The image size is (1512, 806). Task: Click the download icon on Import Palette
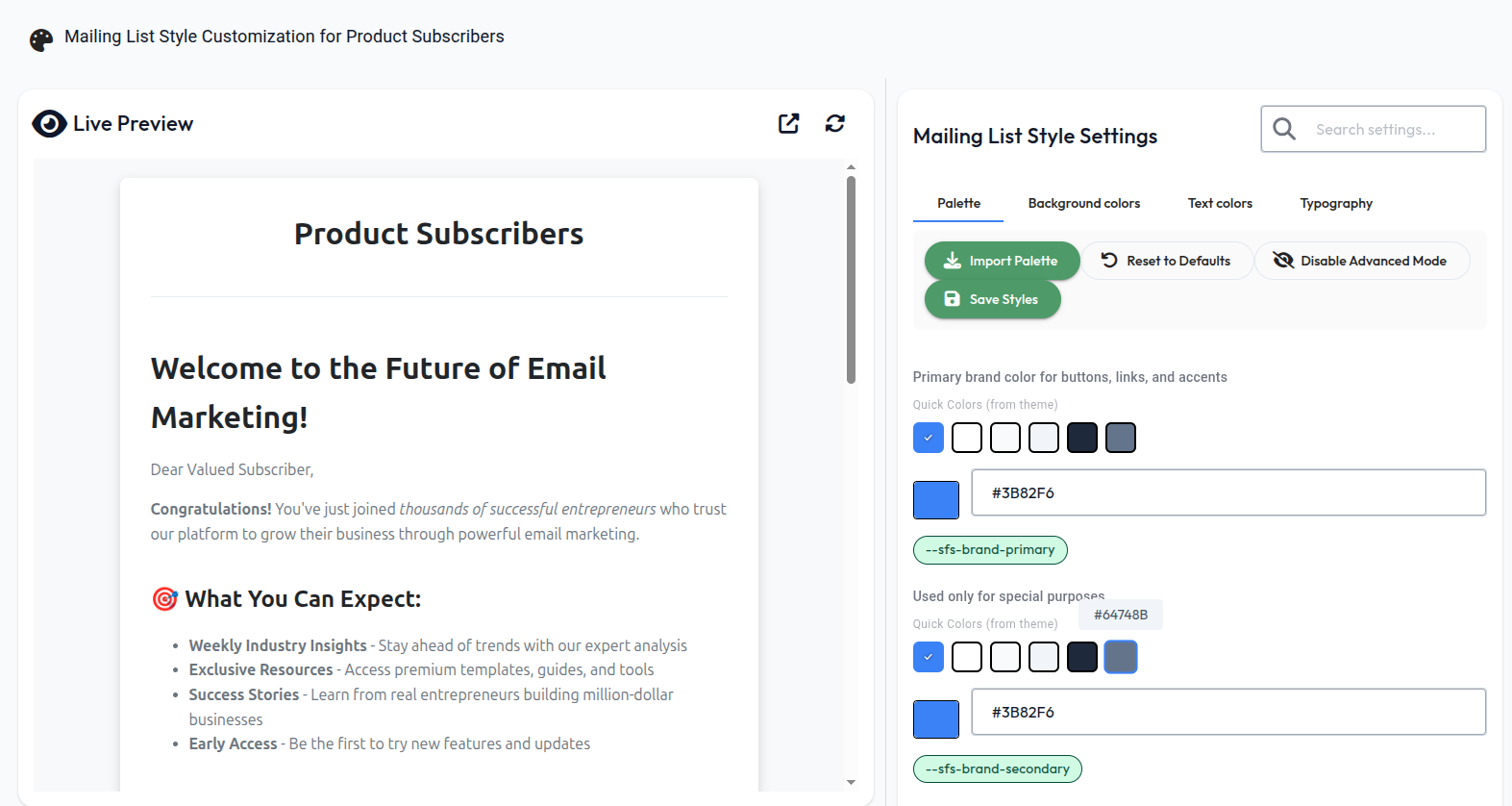coord(952,260)
